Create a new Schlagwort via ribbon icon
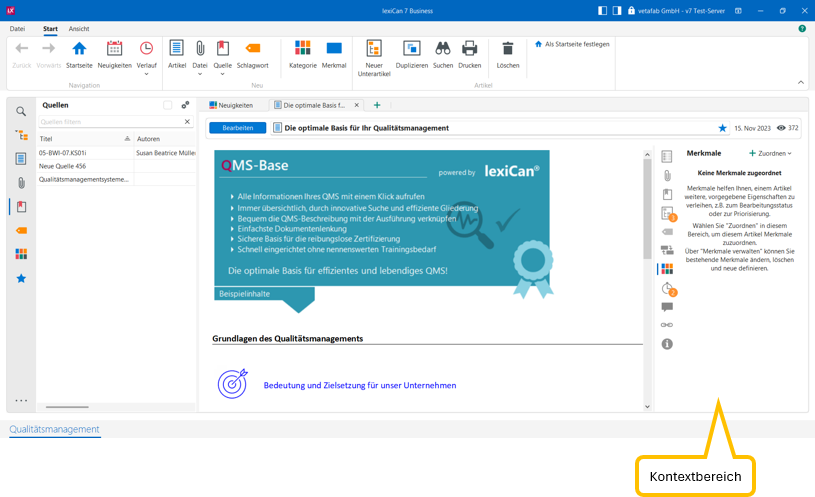Screen dimensions: 815x497 [x=252, y=49]
